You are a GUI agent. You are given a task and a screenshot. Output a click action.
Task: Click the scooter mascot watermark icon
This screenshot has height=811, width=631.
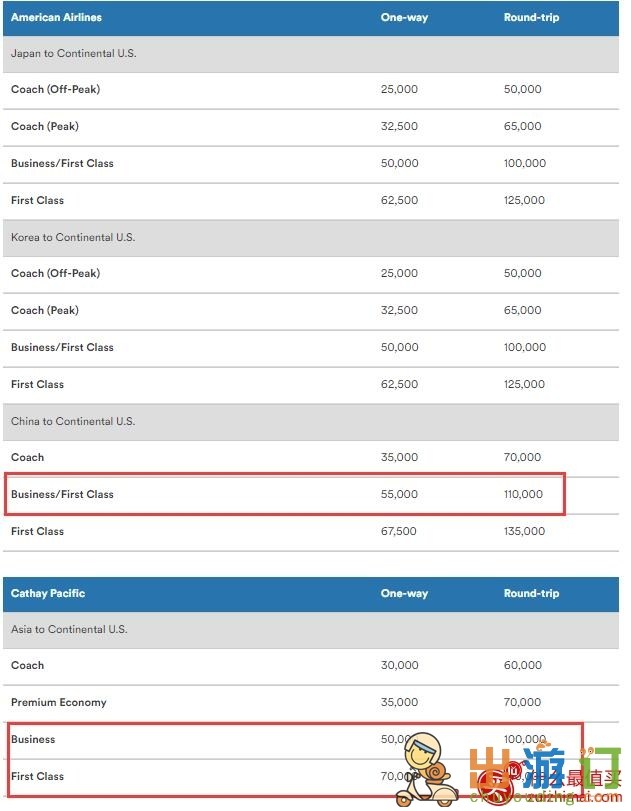click(x=429, y=769)
